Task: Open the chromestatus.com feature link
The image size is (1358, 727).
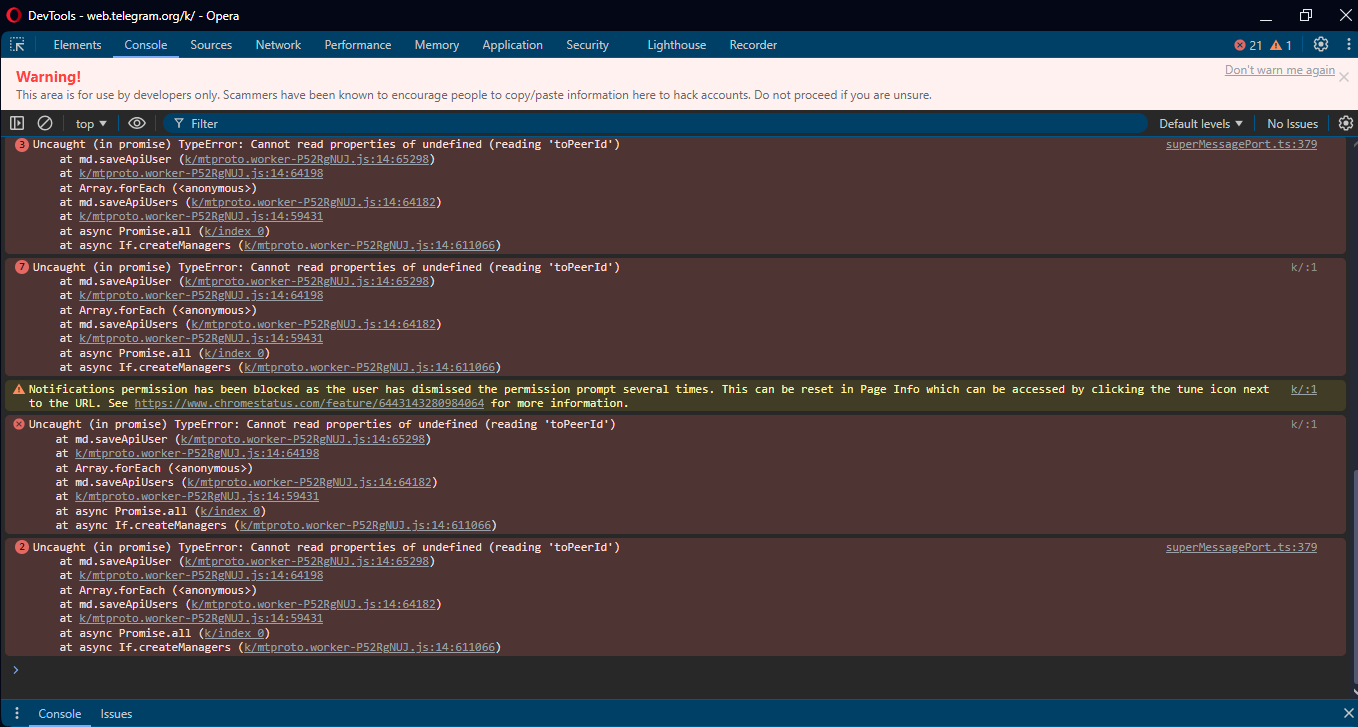Action: pos(309,404)
